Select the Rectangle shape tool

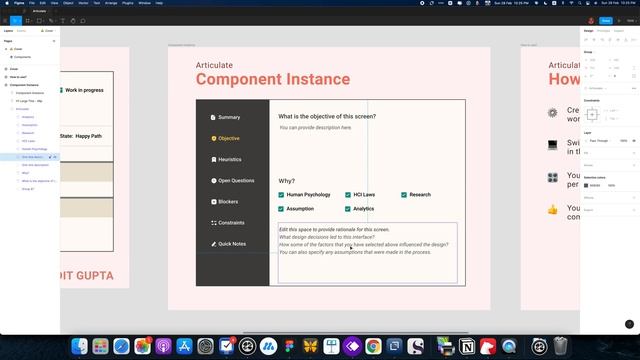[x=40, y=21]
